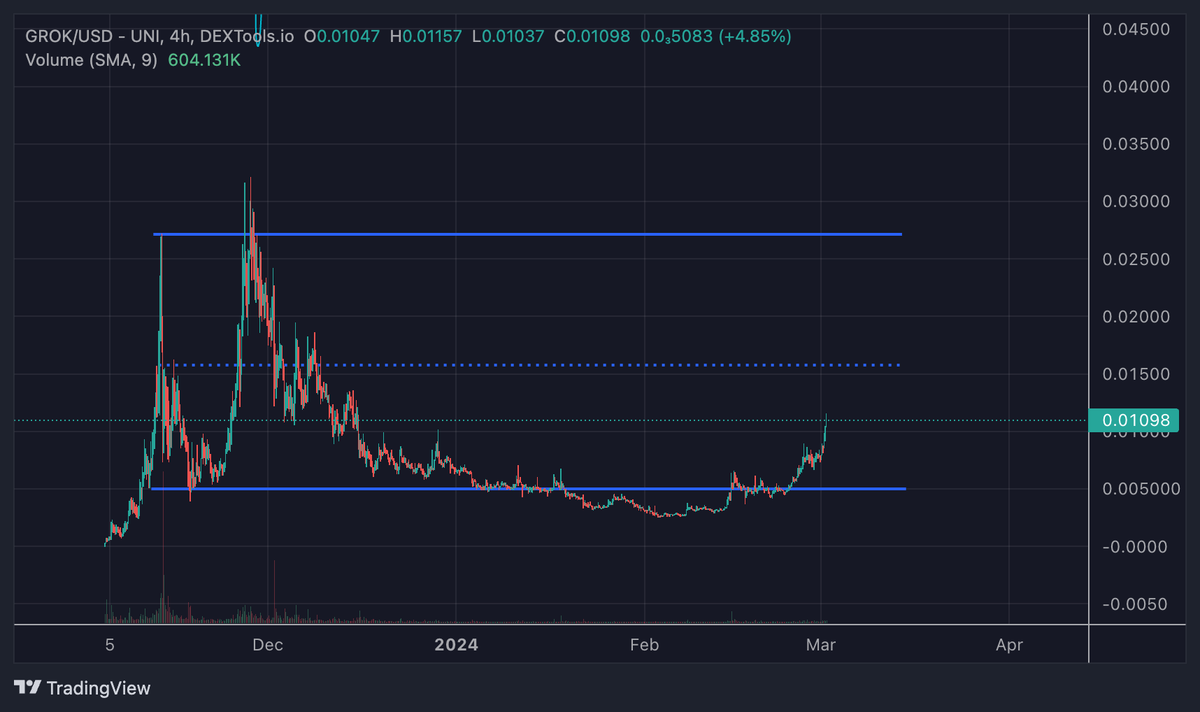Click the TradingView logo
1200x712 pixels.
(x=82, y=688)
